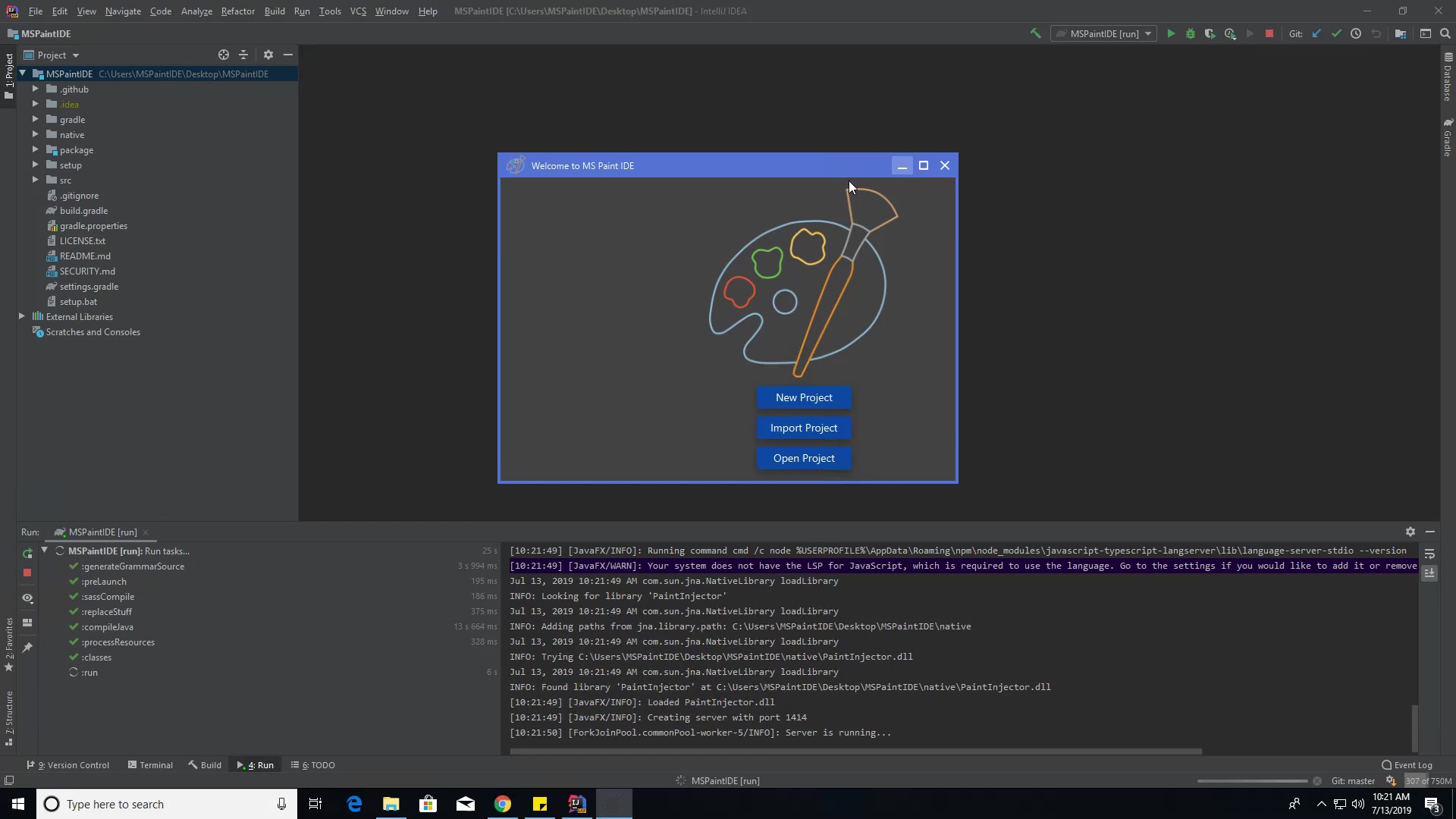Screen dimensions: 1456x819
Task: Click Git update project arrow icon
Action: pos(1316,33)
